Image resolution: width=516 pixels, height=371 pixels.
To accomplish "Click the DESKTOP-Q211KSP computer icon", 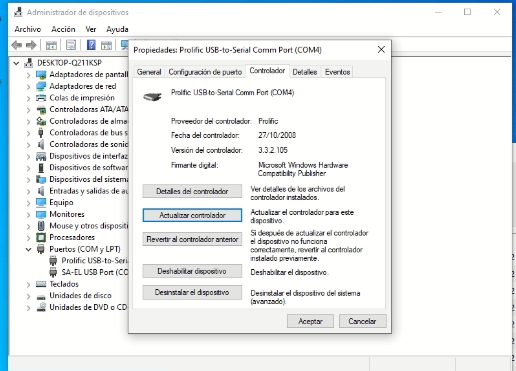I will point(29,63).
